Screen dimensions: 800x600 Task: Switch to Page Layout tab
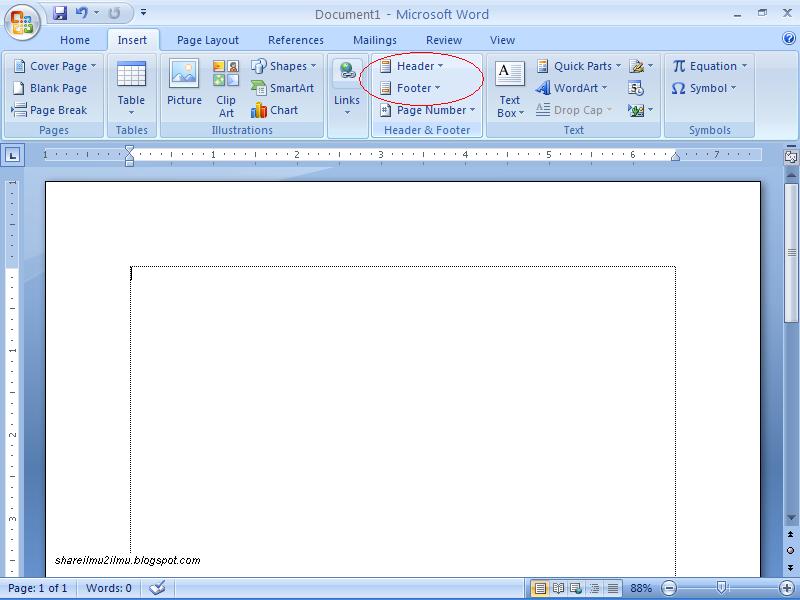click(x=208, y=40)
